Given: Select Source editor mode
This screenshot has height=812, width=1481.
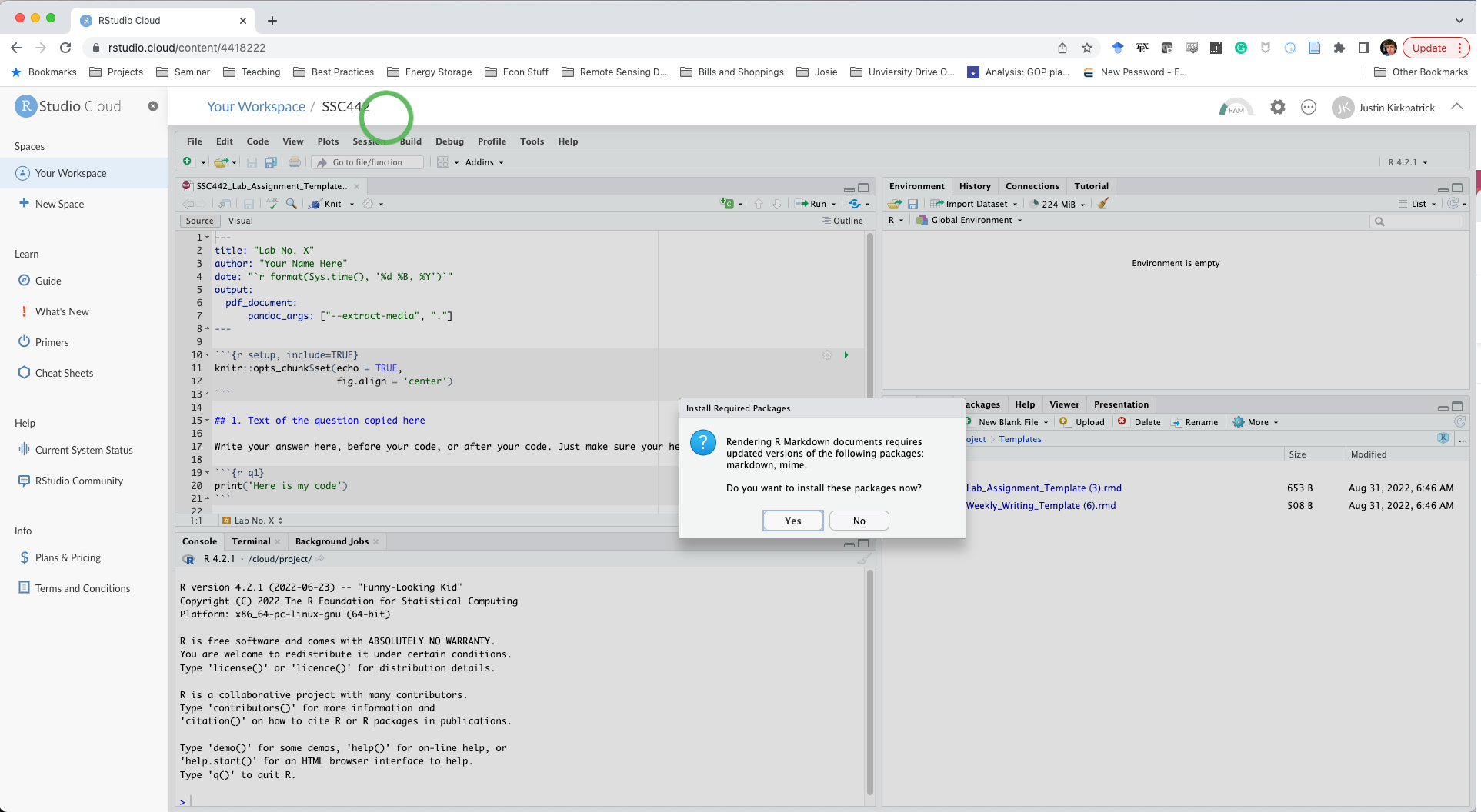Looking at the screenshot, I should click(199, 221).
